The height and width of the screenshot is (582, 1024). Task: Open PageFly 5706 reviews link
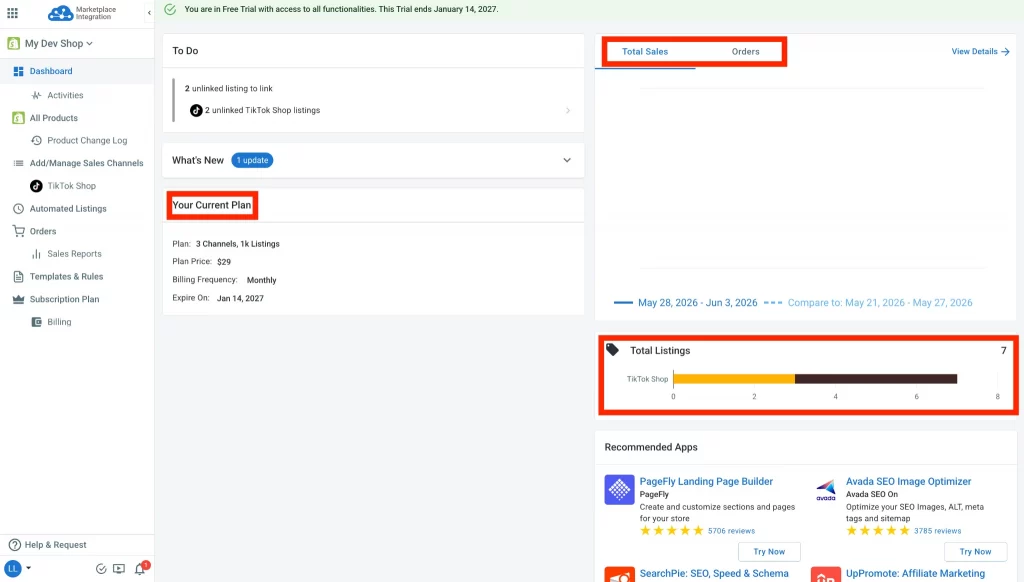[x=731, y=531]
